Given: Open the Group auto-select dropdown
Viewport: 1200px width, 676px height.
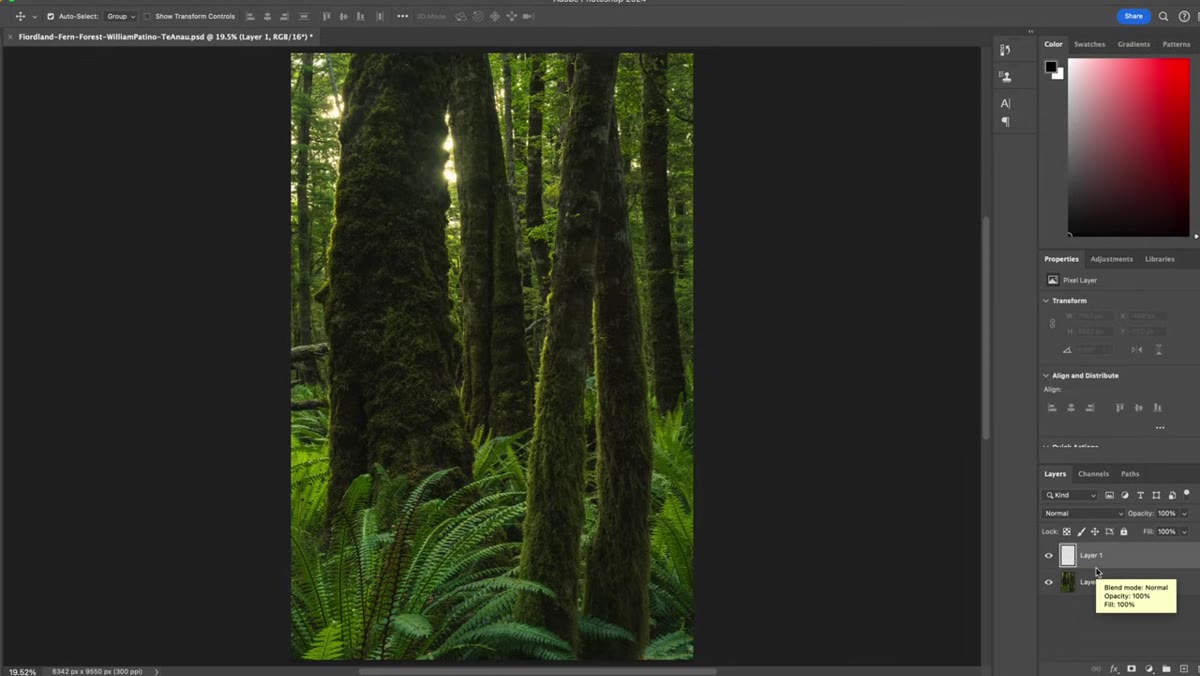Looking at the screenshot, I should coord(121,16).
